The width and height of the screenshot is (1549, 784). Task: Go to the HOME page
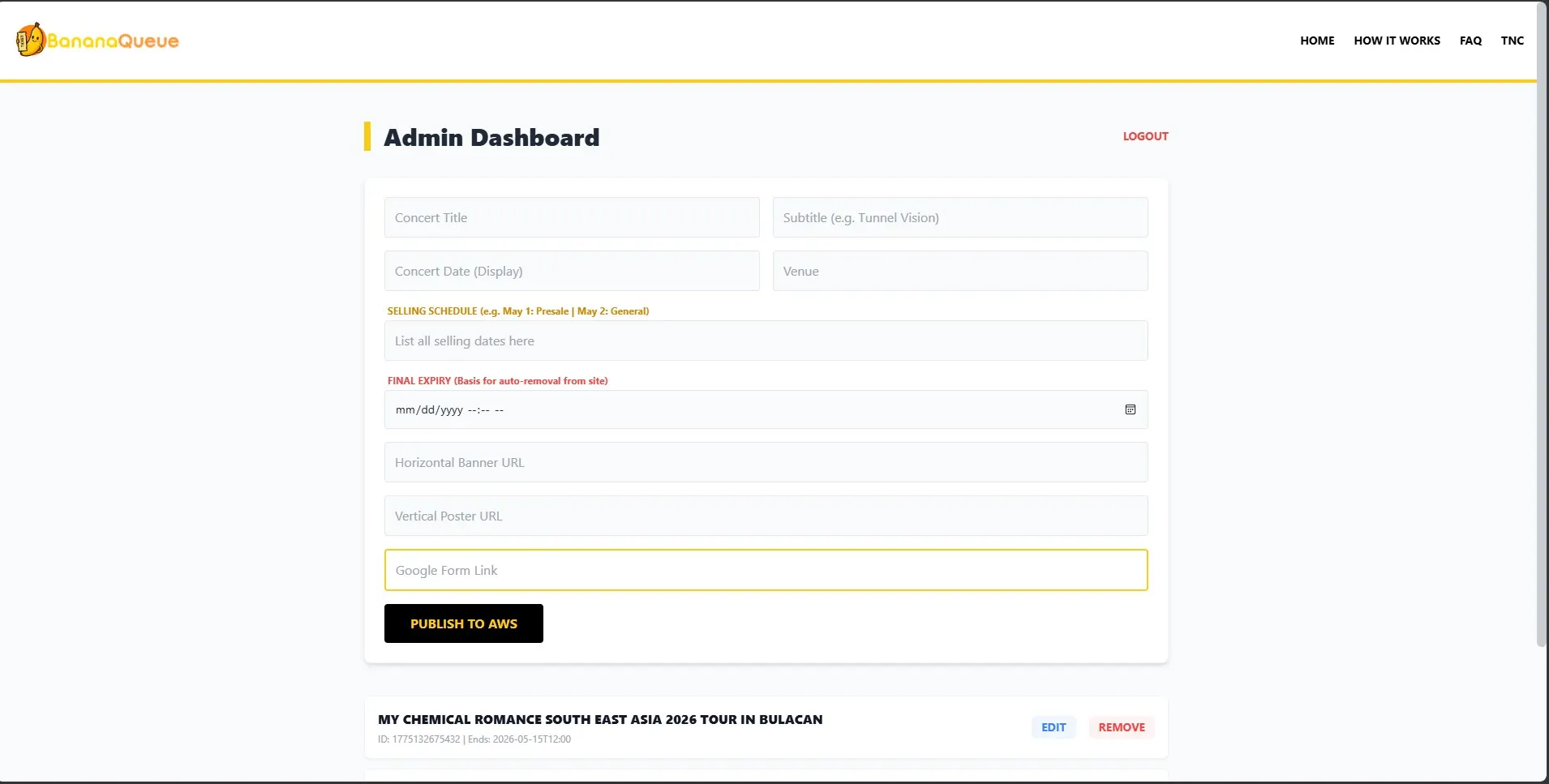pos(1317,41)
